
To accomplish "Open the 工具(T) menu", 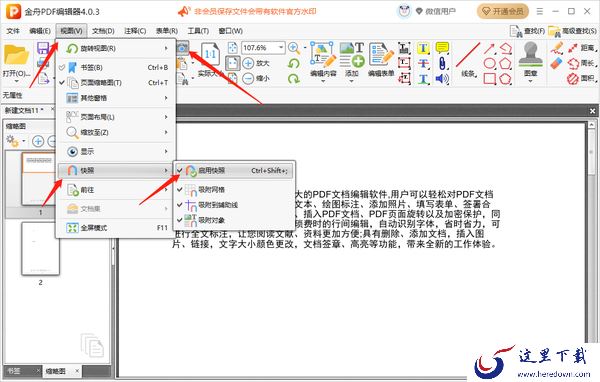I will coord(198,31).
